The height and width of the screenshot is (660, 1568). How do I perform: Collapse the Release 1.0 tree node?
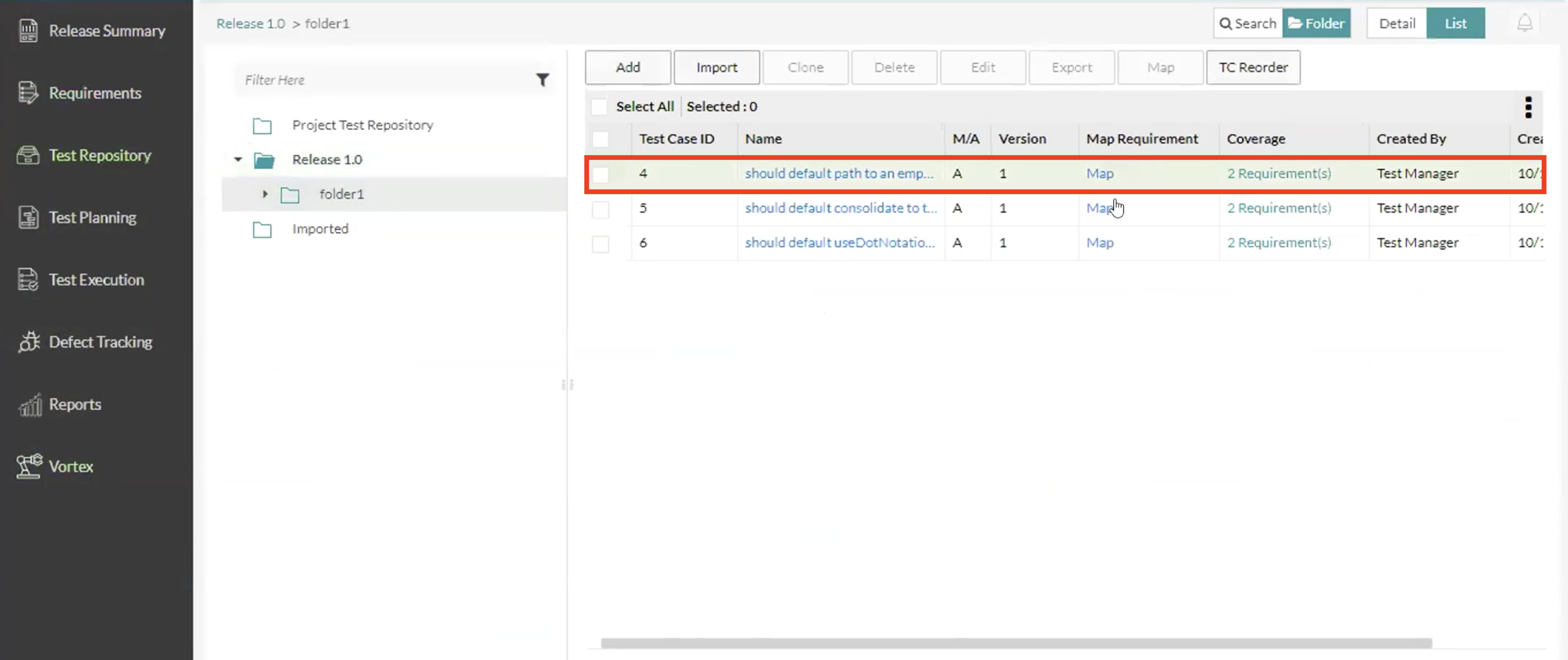point(238,159)
